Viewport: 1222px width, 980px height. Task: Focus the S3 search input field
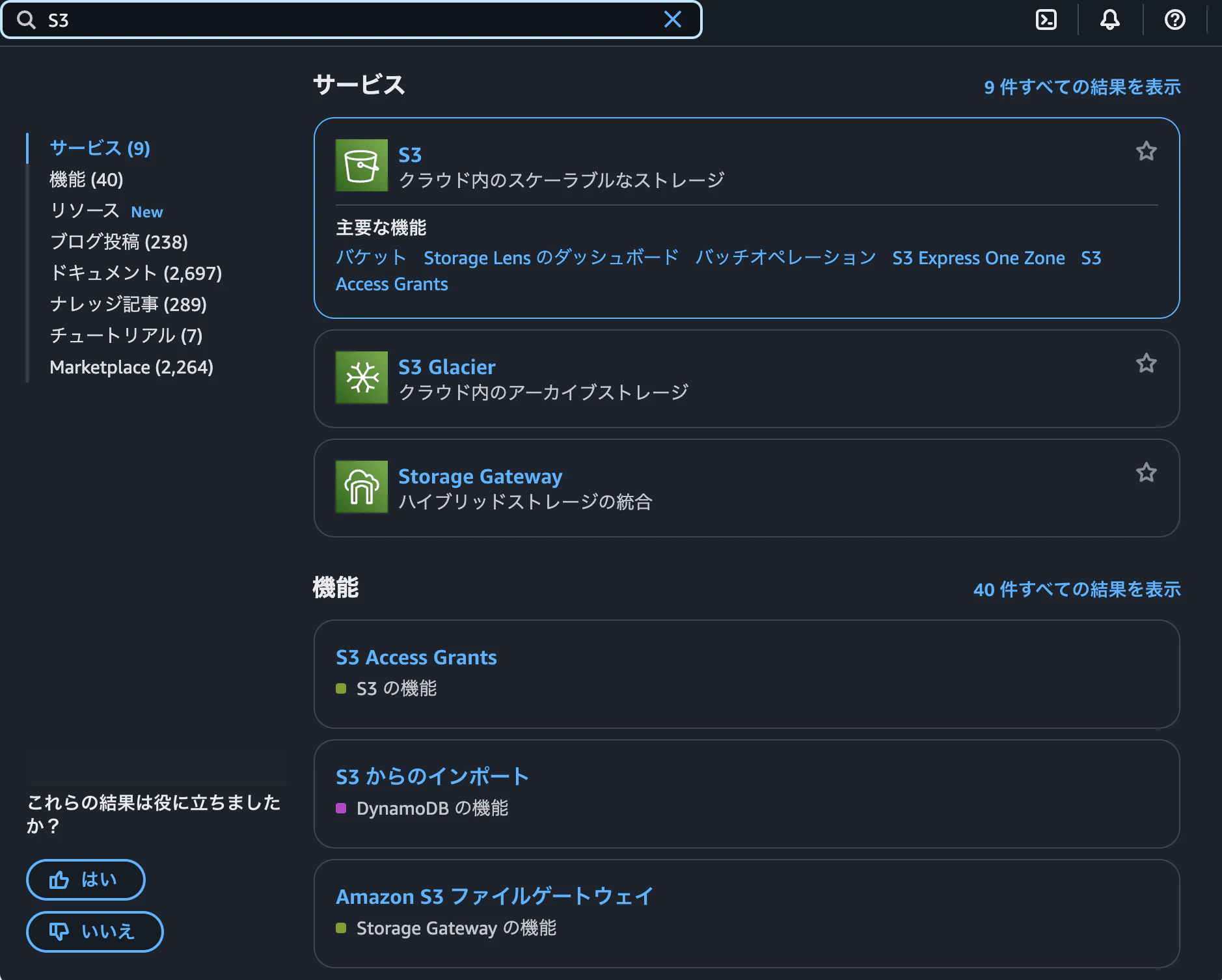click(351, 20)
